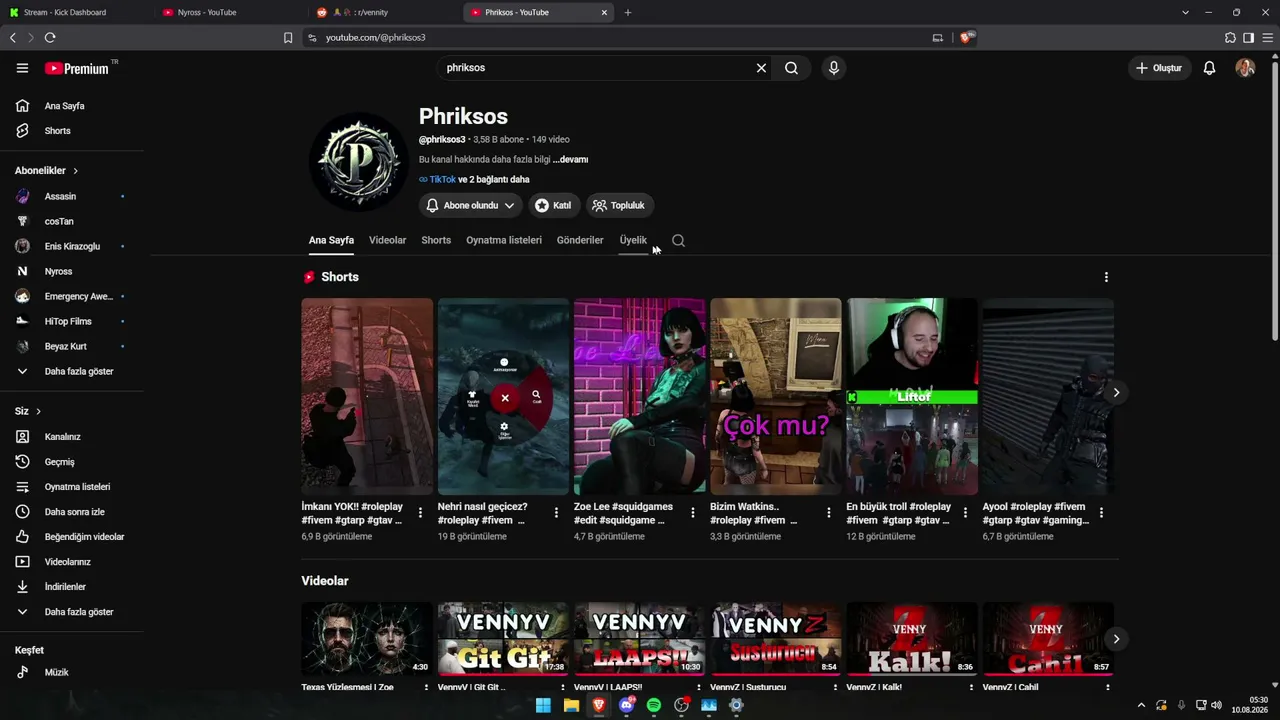Image resolution: width=1280 pixels, height=720 pixels.
Task: Click the Oluştur create button
Action: pos(1159,68)
